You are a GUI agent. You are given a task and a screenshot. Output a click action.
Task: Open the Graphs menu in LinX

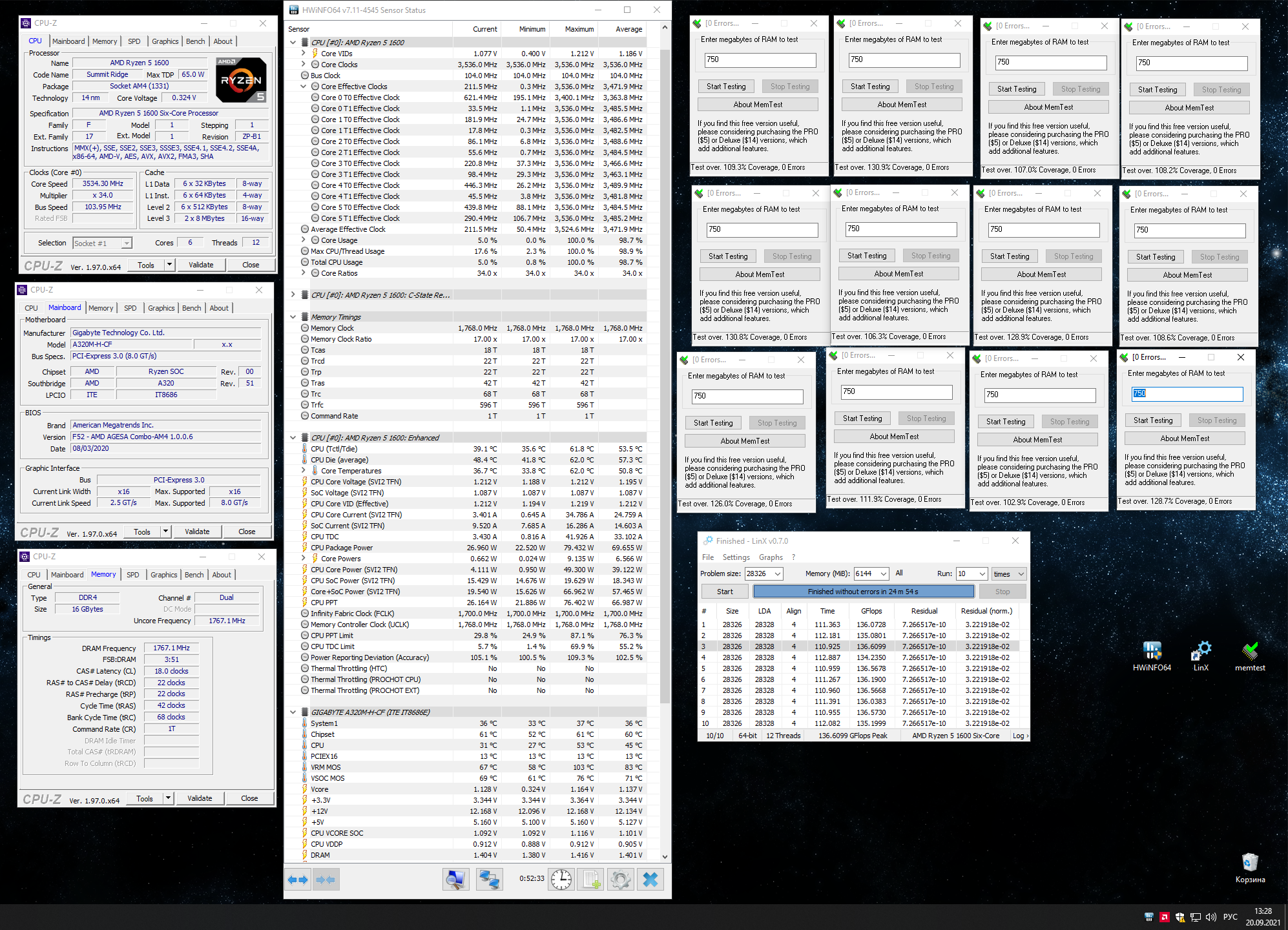770,557
